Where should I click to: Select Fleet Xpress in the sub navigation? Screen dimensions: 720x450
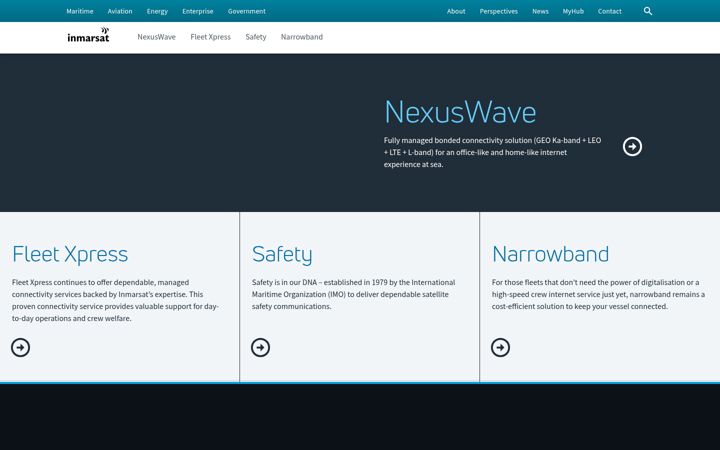click(211, 37)
